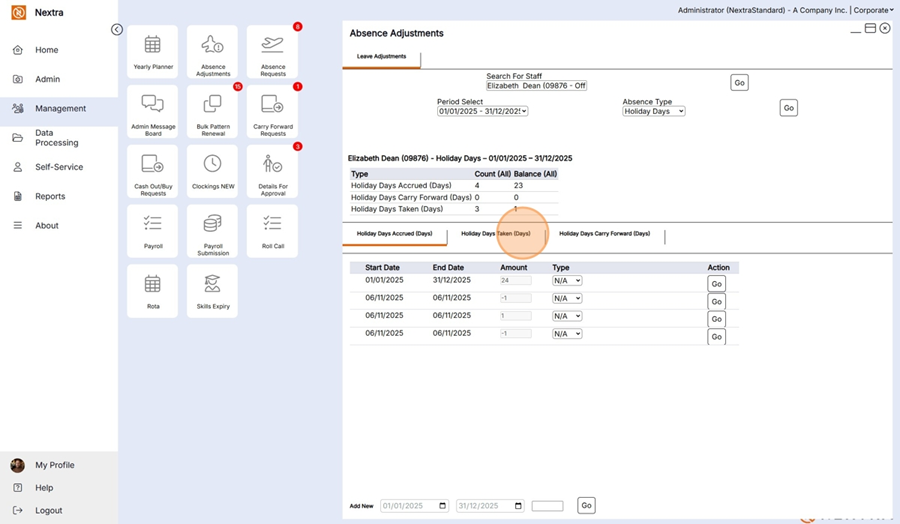Open the Clockings NEW tile

[212, 171]
